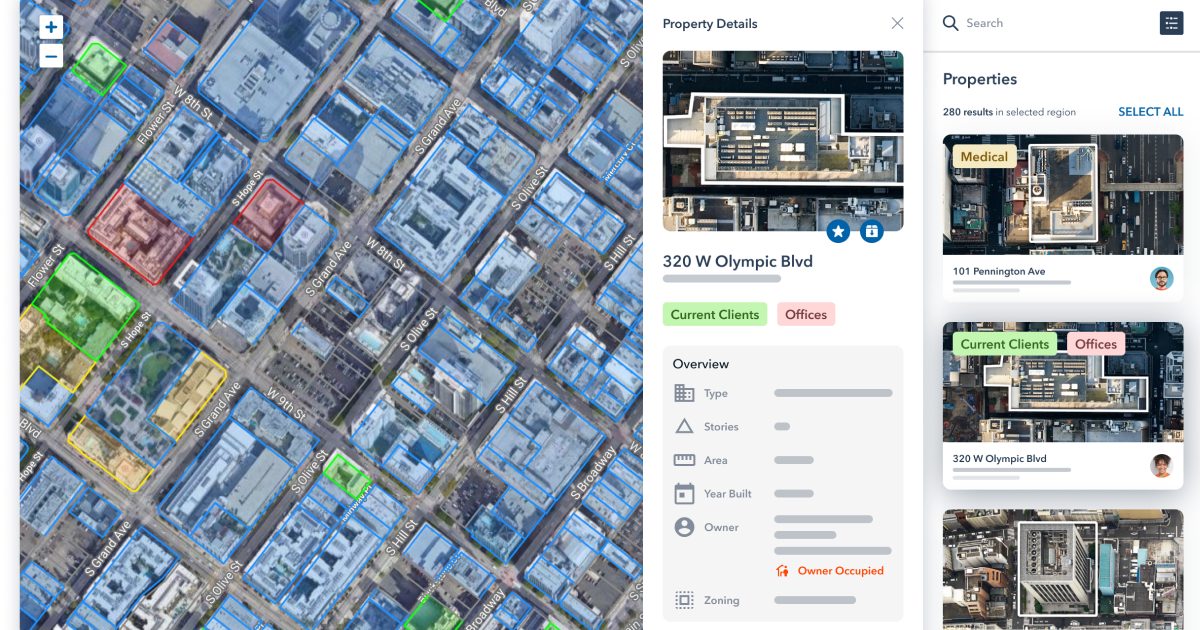Click the Year Built calendar icon
This screenshot has height=630, width=1200.
click(684, 493)
